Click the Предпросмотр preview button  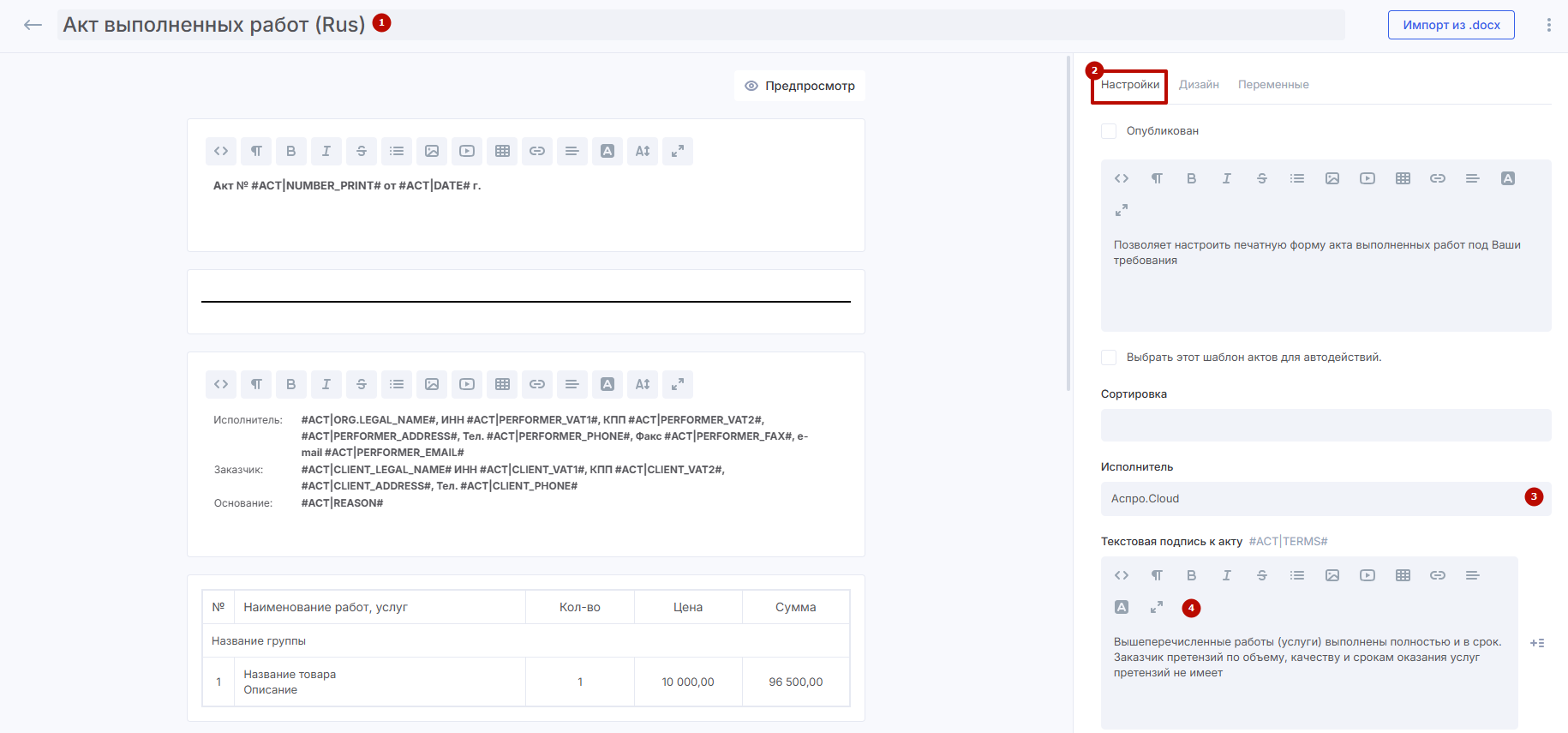coord(799,86)
